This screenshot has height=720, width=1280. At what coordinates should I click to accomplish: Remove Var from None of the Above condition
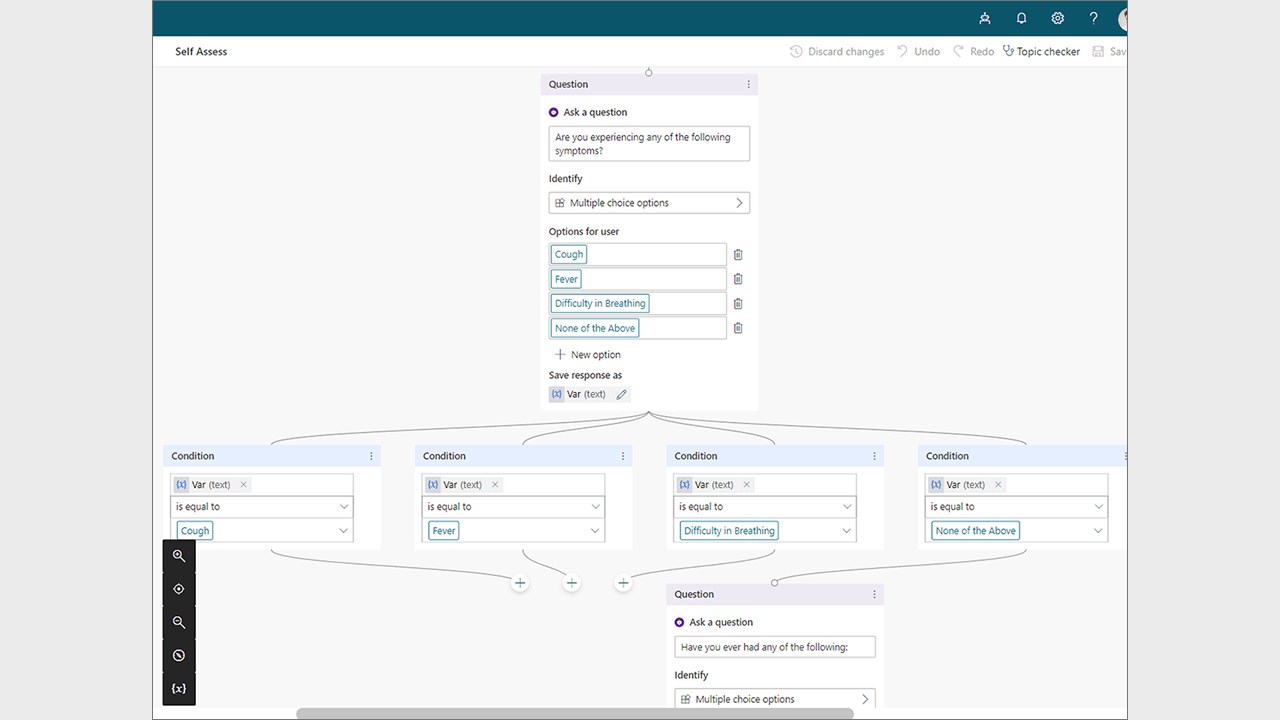pos(998,485)
